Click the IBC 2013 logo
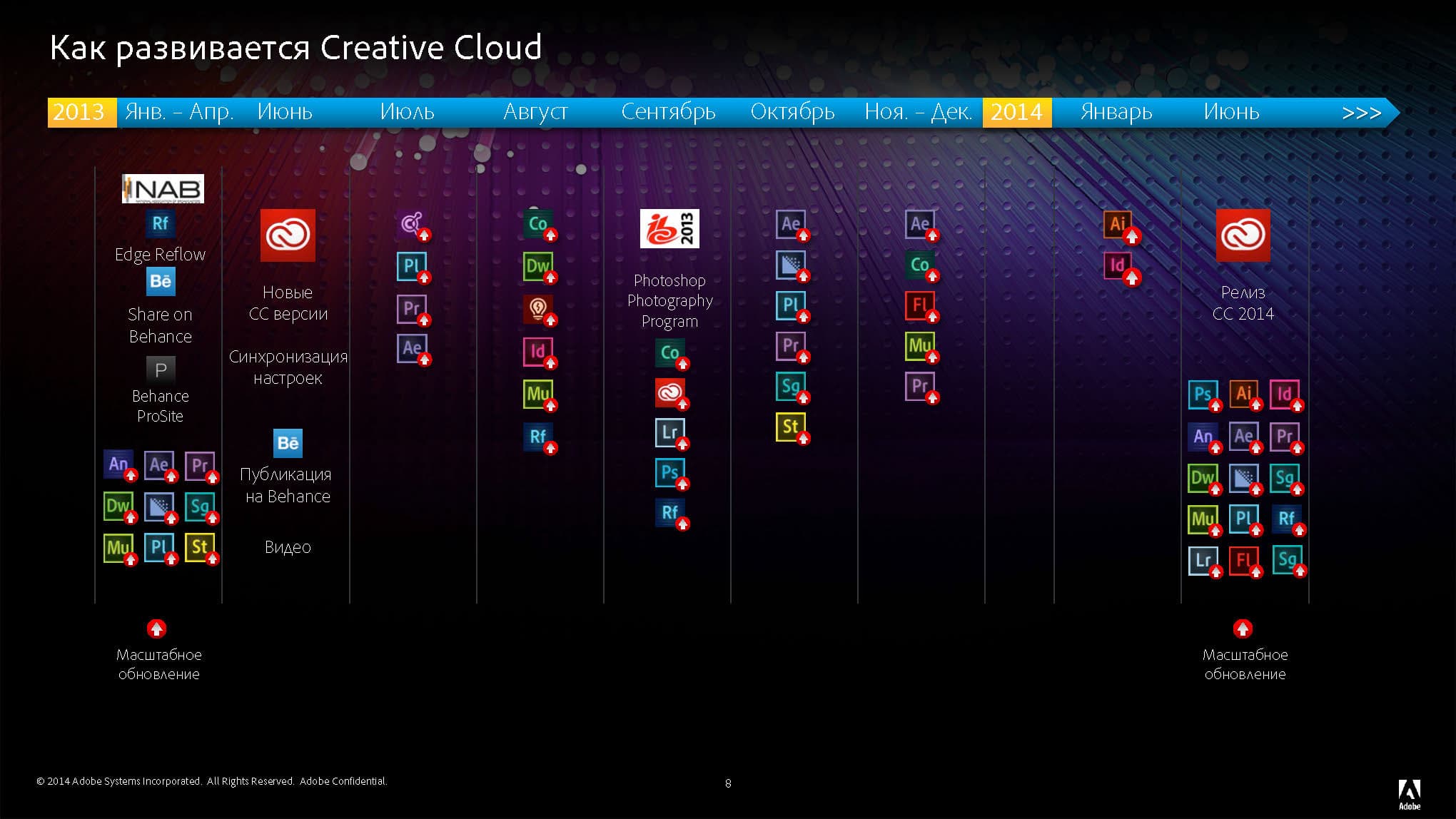This screenshot has height=819, width=1456. coord(669,228)
